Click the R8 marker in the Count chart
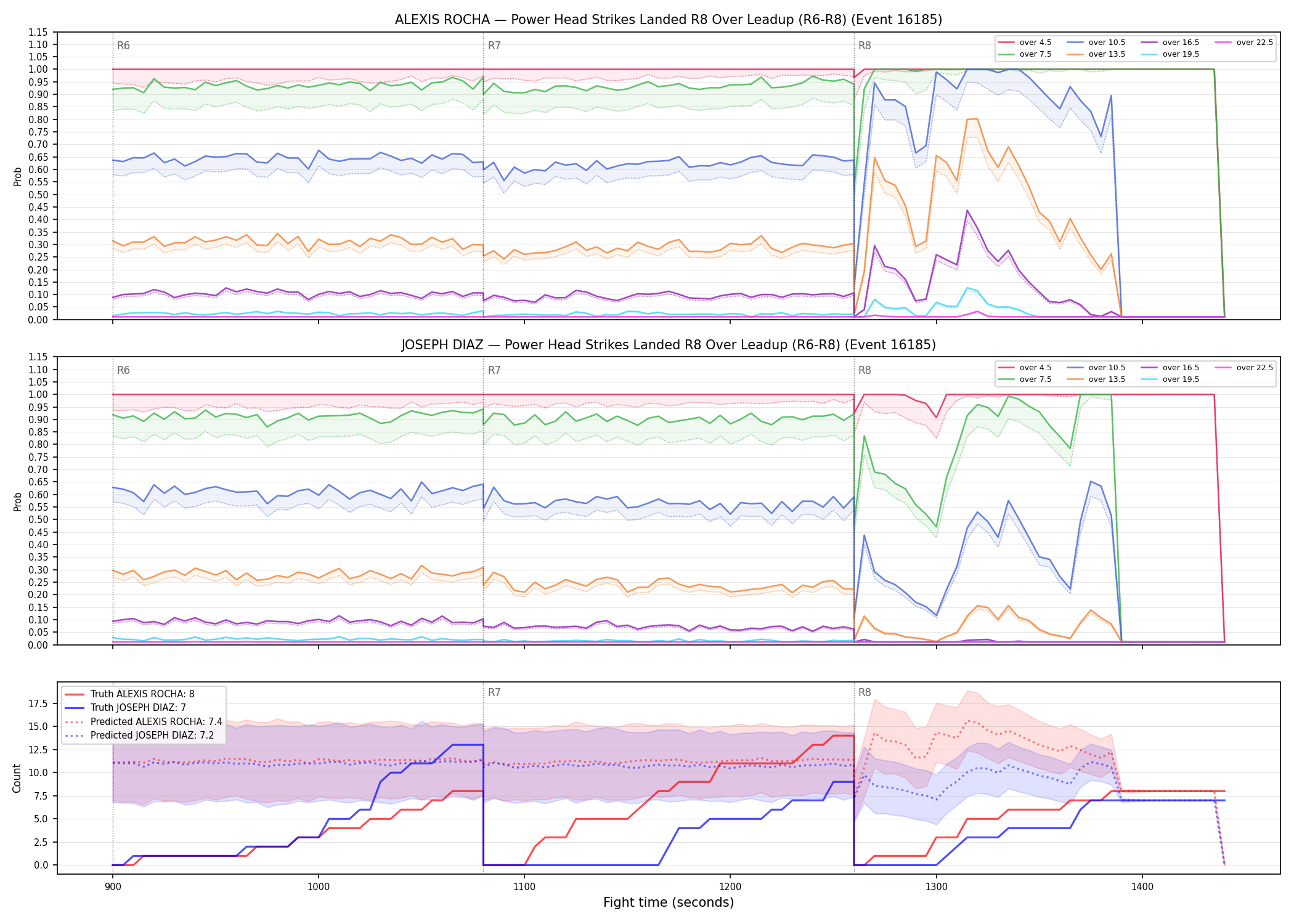The image size is (1294, 924). (865, 692)
